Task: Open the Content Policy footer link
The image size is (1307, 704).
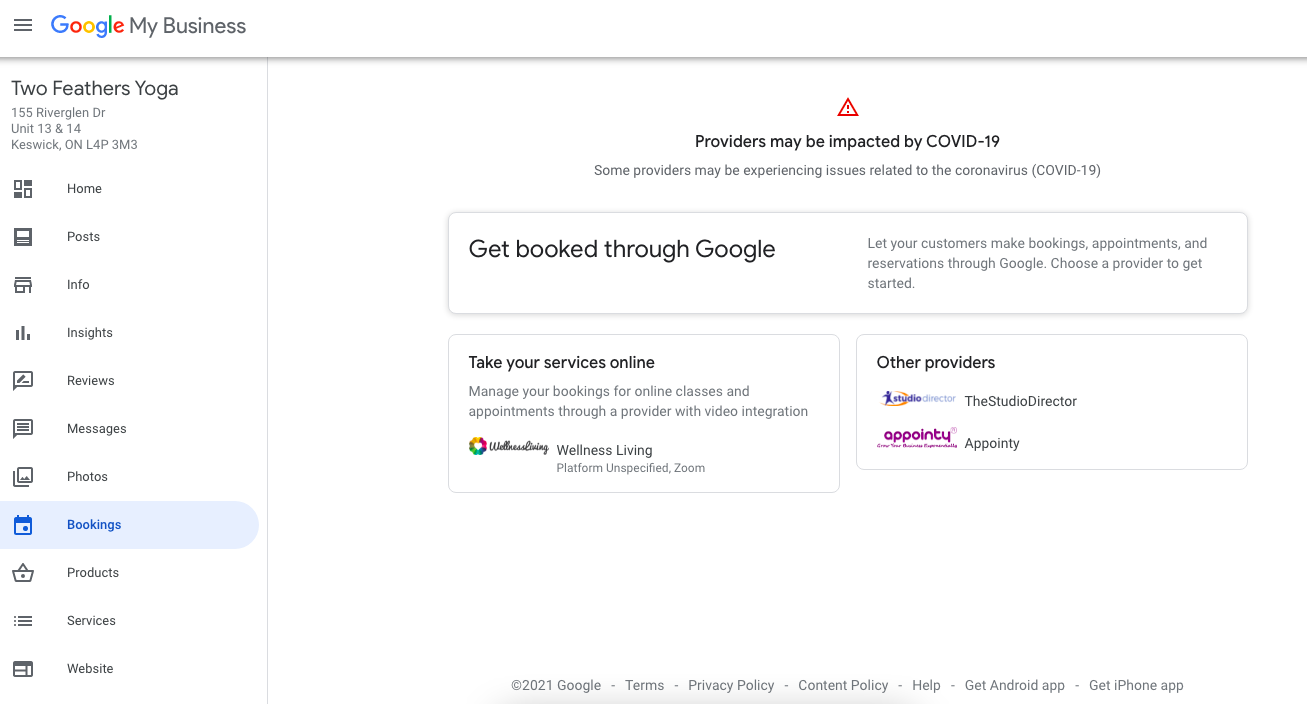Action: (843, 685)
